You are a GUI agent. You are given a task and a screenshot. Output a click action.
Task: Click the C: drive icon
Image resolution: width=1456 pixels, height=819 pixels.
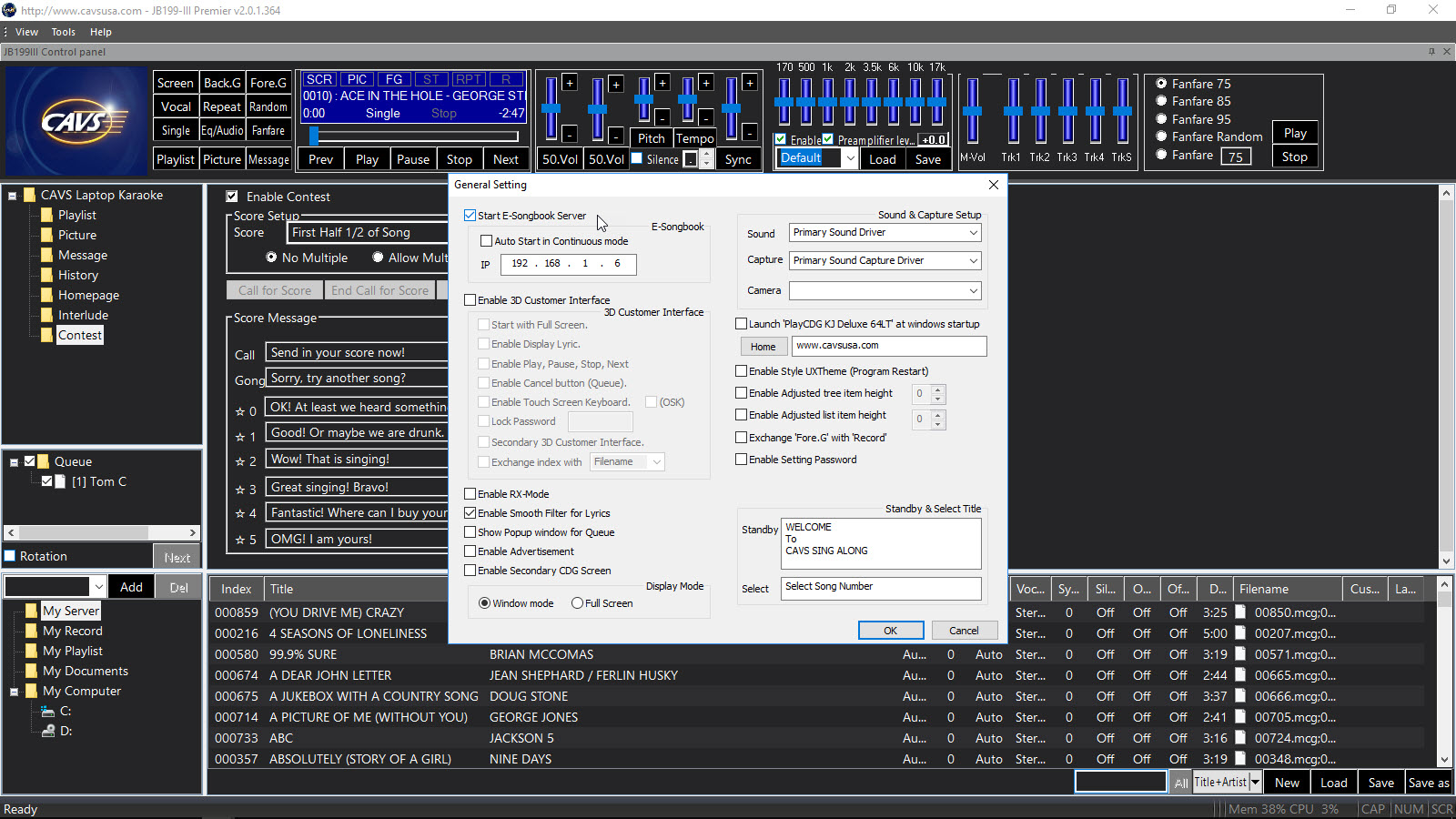[x=48, y=711]
